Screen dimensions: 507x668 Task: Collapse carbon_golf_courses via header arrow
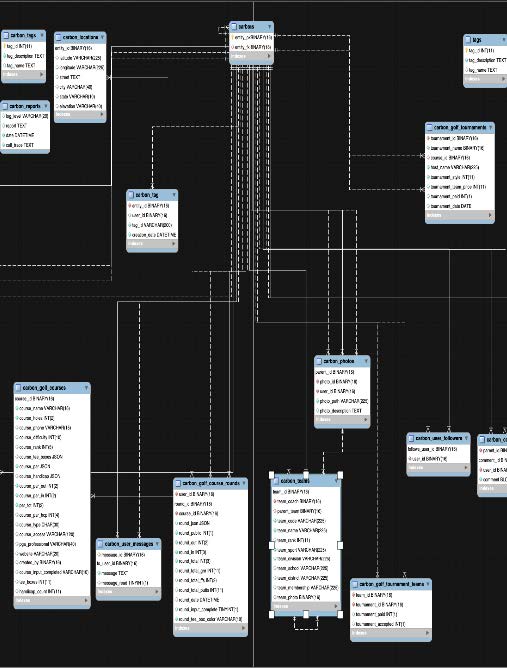pos(86,388)
